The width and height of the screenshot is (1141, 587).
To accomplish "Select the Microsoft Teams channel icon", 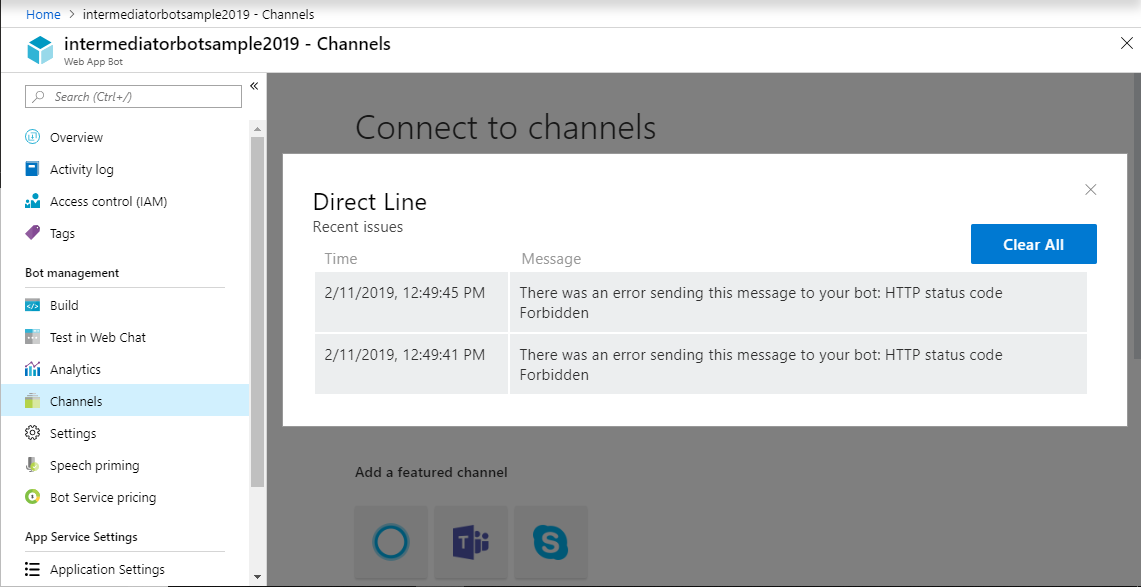I will tap(470, 542).
